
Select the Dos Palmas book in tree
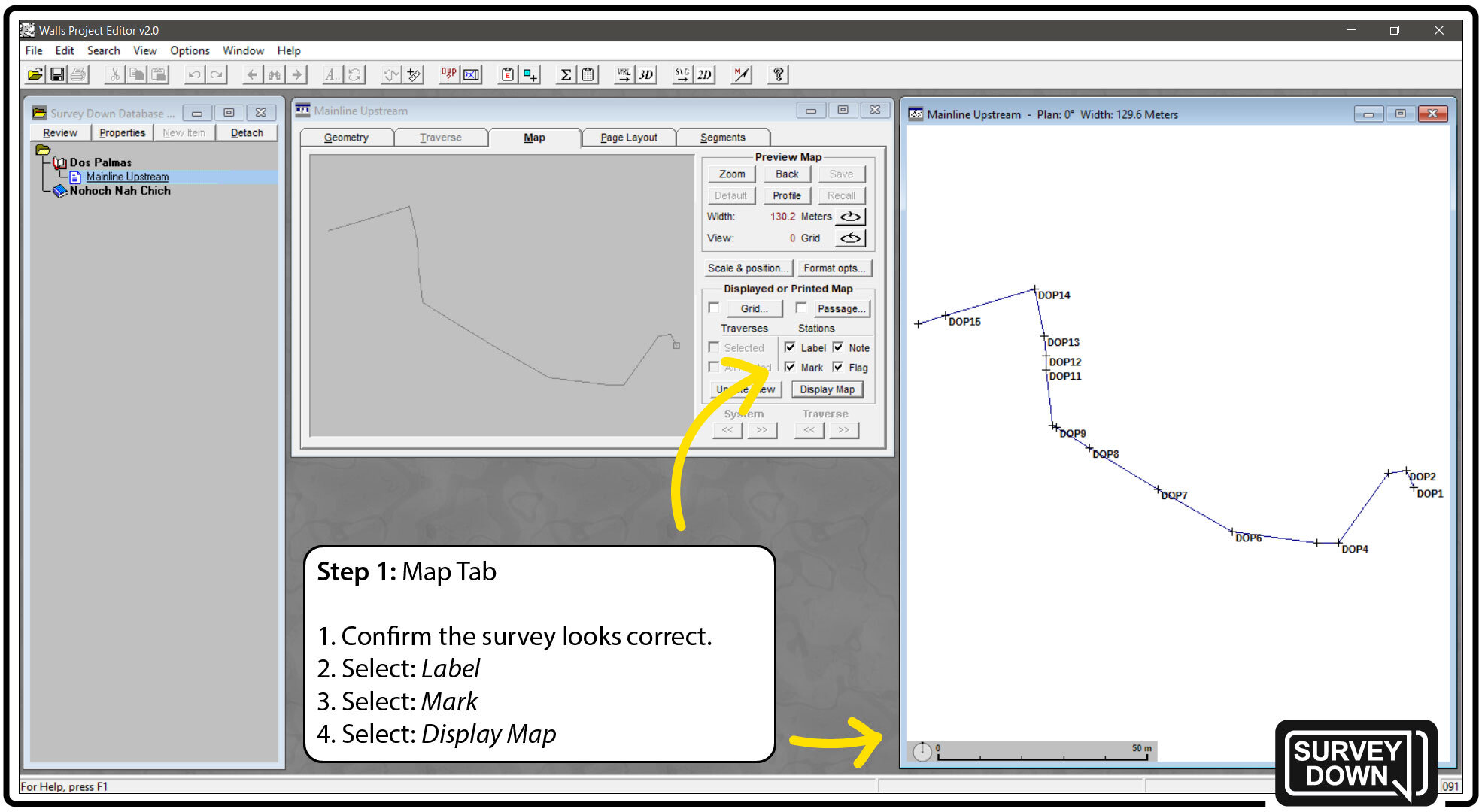pos(100,162)
